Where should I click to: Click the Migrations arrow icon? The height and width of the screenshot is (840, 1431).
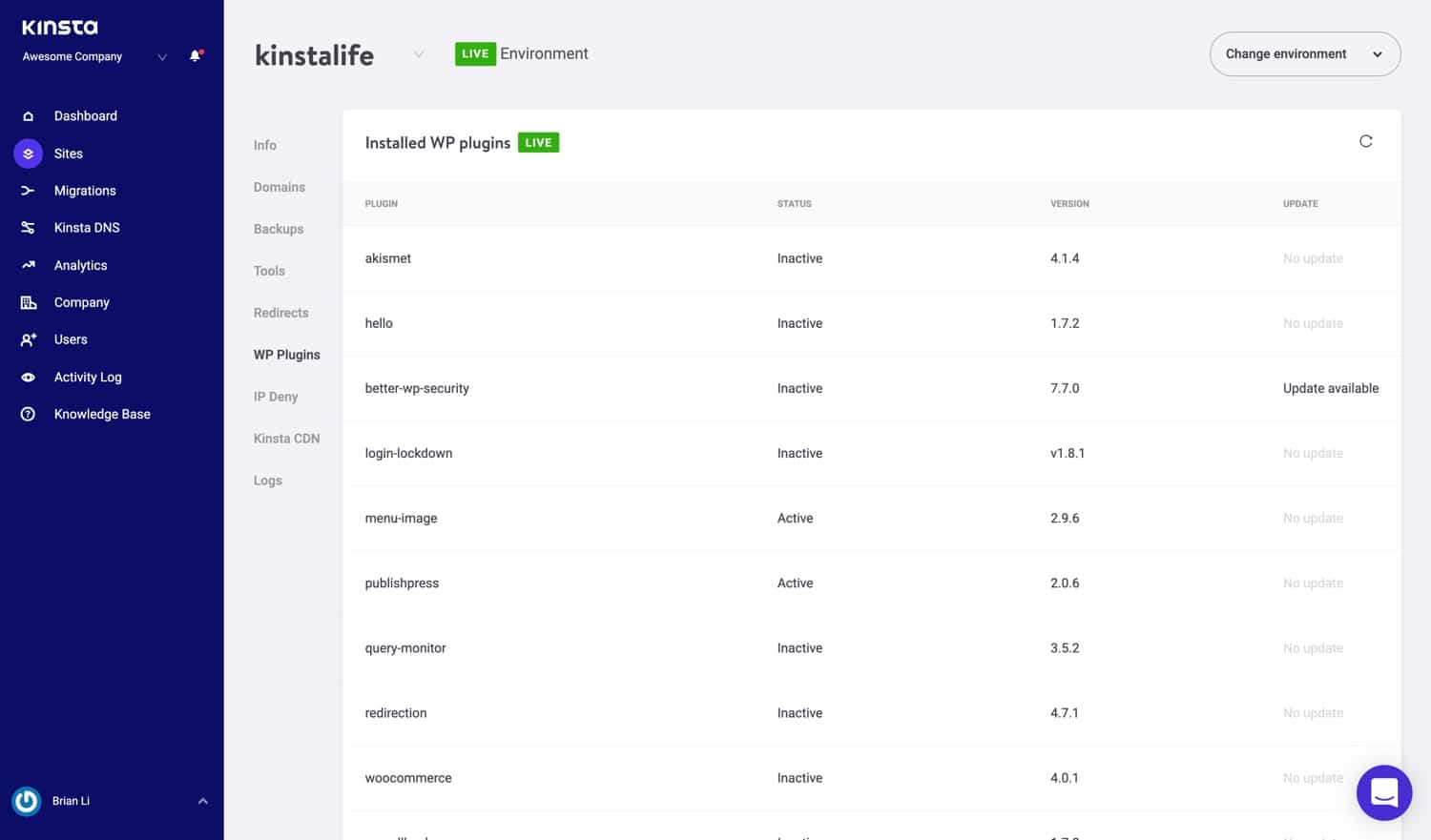[28, 191]
